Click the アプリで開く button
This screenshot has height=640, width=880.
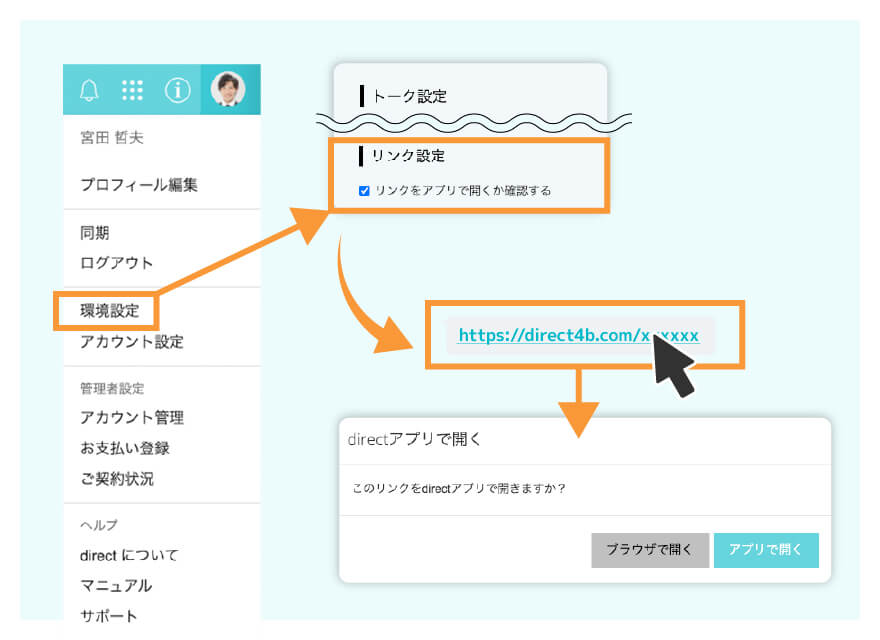click(767, 550)
